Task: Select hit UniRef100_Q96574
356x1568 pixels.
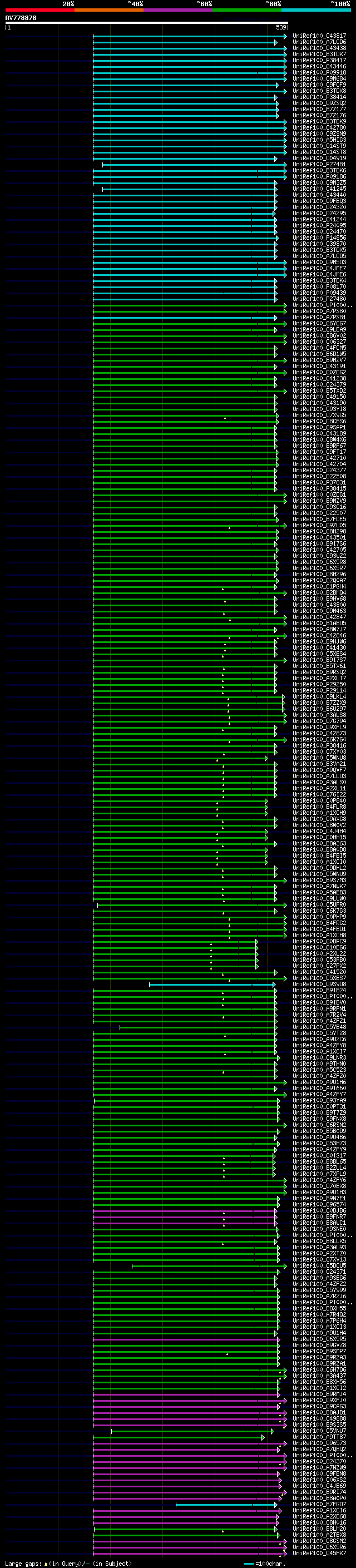Action: pyautogui.click(x=319, y=1204)
